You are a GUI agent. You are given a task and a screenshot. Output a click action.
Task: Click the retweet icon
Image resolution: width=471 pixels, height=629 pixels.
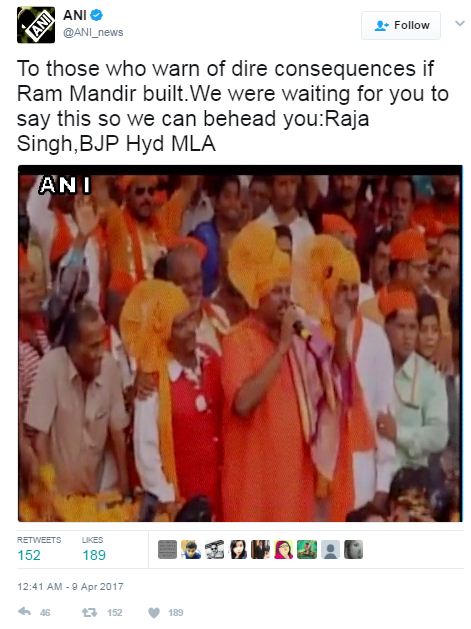pyautogui.click(x=89, y=612)
